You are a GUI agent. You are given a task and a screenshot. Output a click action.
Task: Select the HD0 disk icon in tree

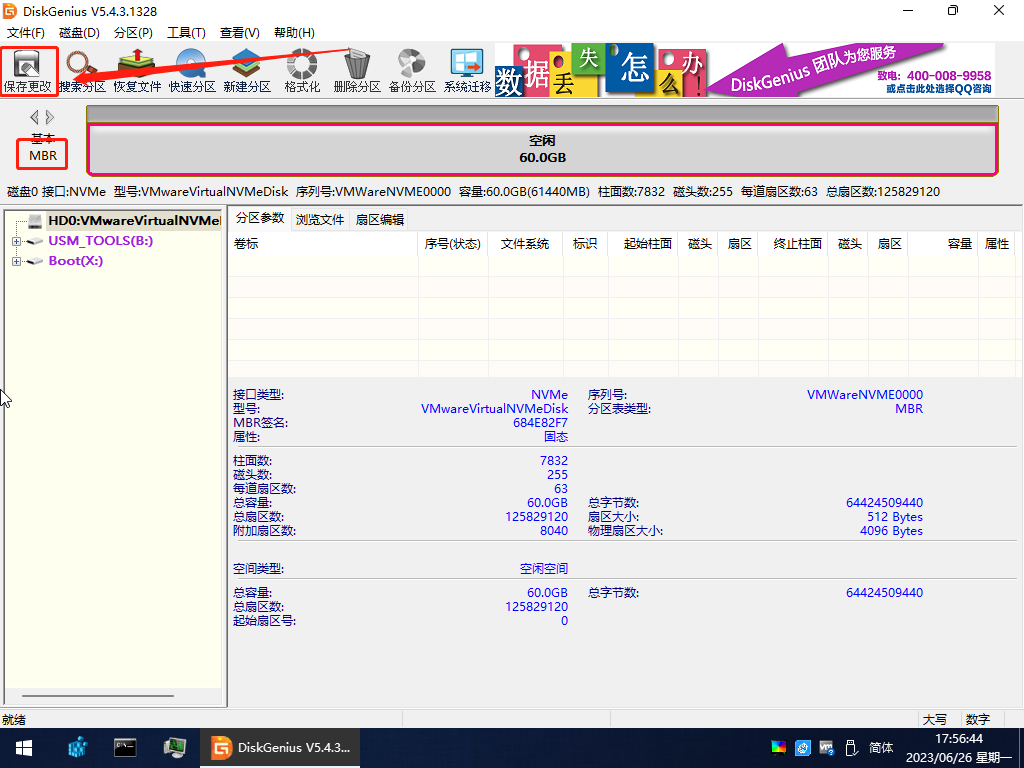coord(35,221)
